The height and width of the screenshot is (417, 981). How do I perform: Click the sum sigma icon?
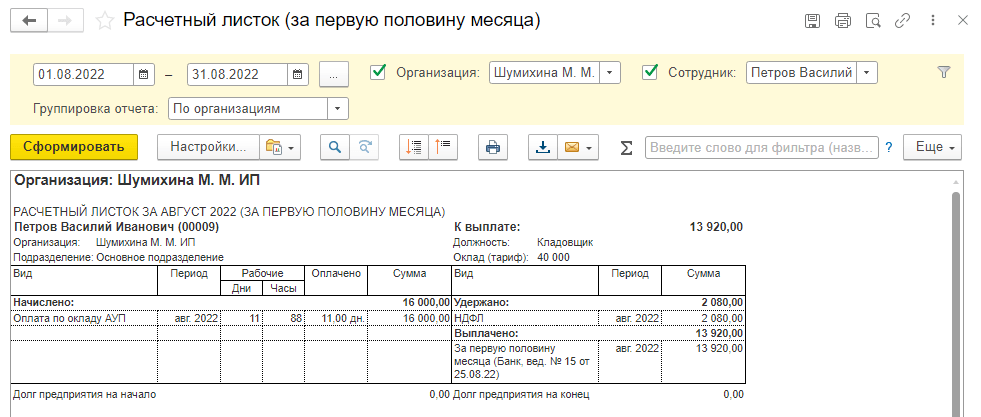click(x=626, y=148)
